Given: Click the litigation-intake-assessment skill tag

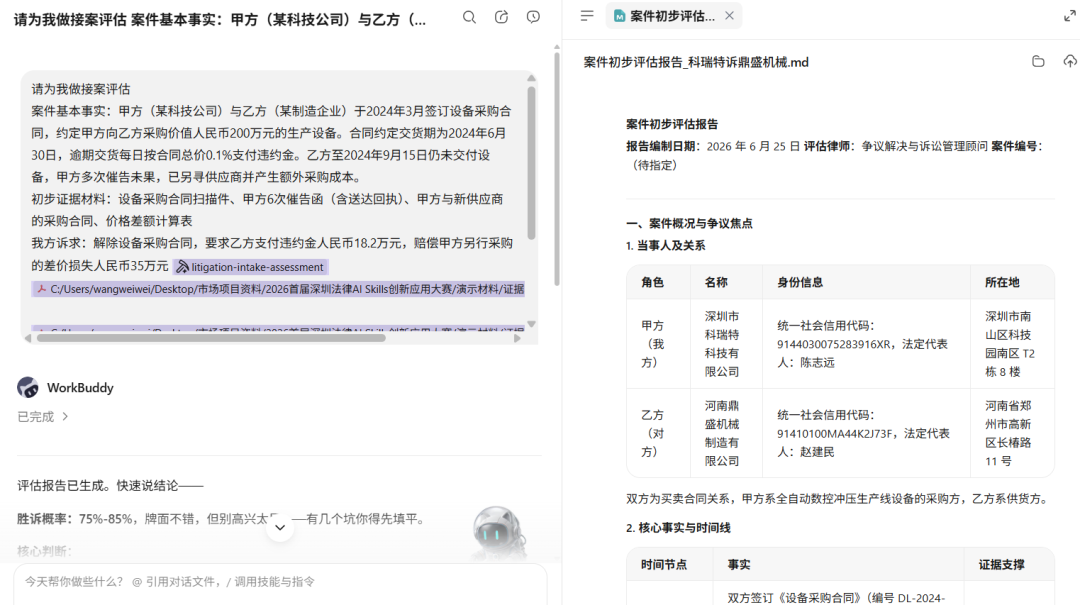Looking at the screenshot, I should coord(251,267).
